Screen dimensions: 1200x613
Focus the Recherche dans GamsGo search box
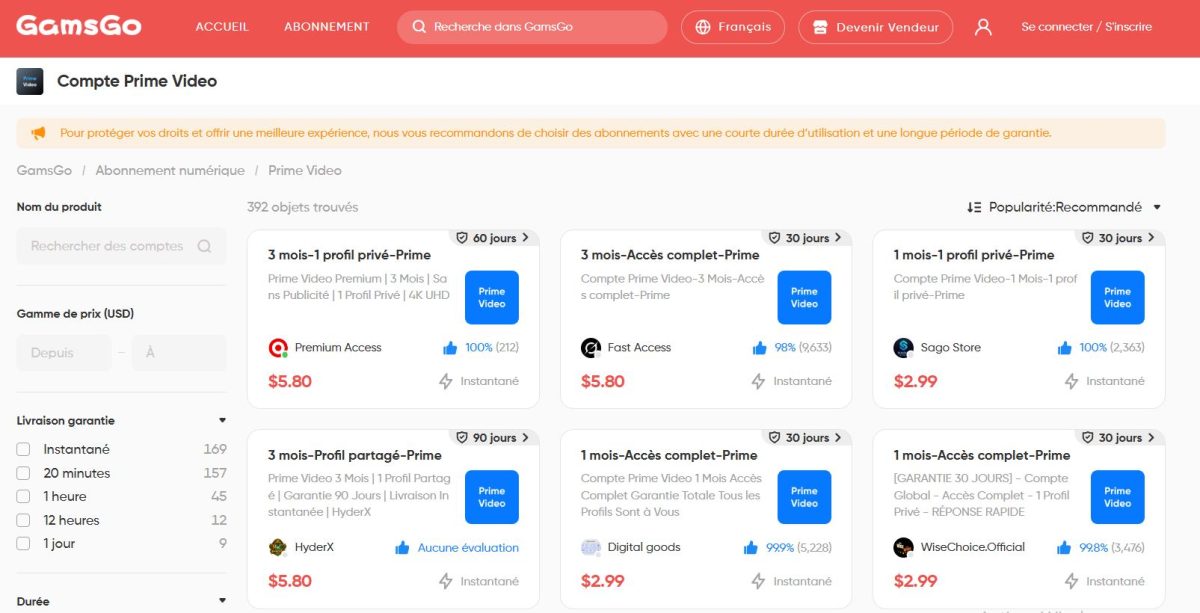532,27
